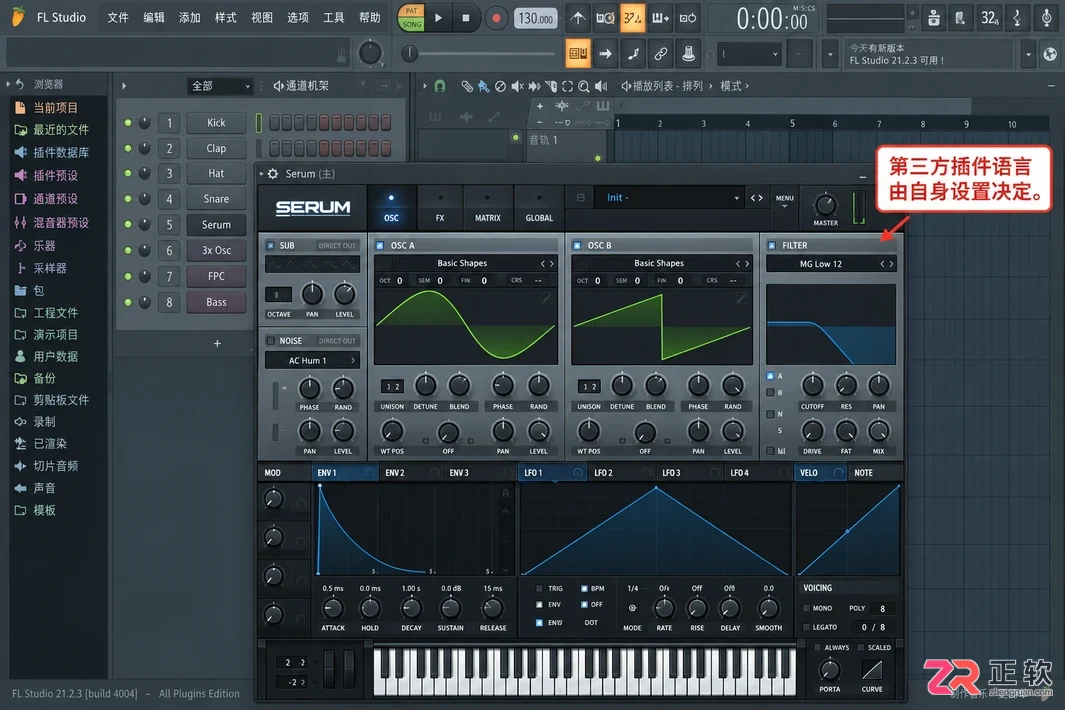Select the playlist select (marquee) tool
This screenshot has height=710, width=1065.
566,86
